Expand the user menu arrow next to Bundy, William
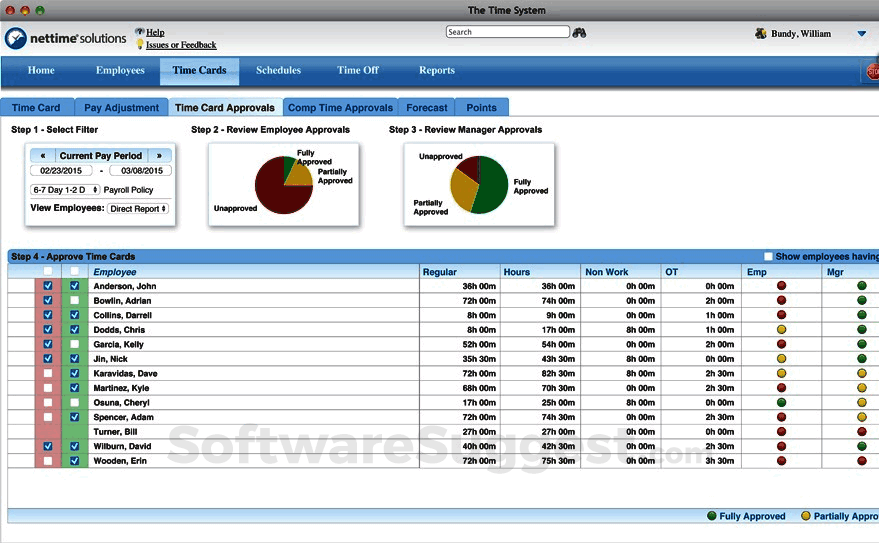This screenshot has width=879, height=543. pyautogui.click(x=861, y=34)
